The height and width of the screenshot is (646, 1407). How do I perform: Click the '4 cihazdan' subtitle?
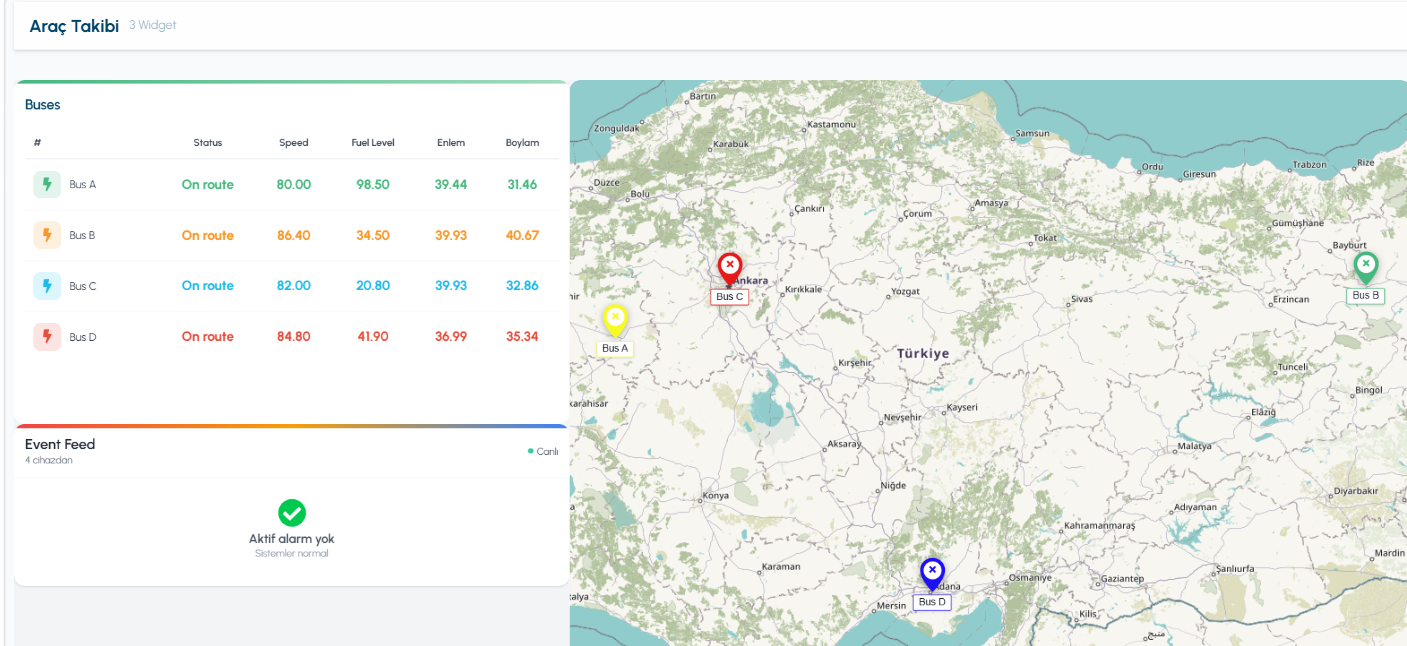[x=49, y=461]
